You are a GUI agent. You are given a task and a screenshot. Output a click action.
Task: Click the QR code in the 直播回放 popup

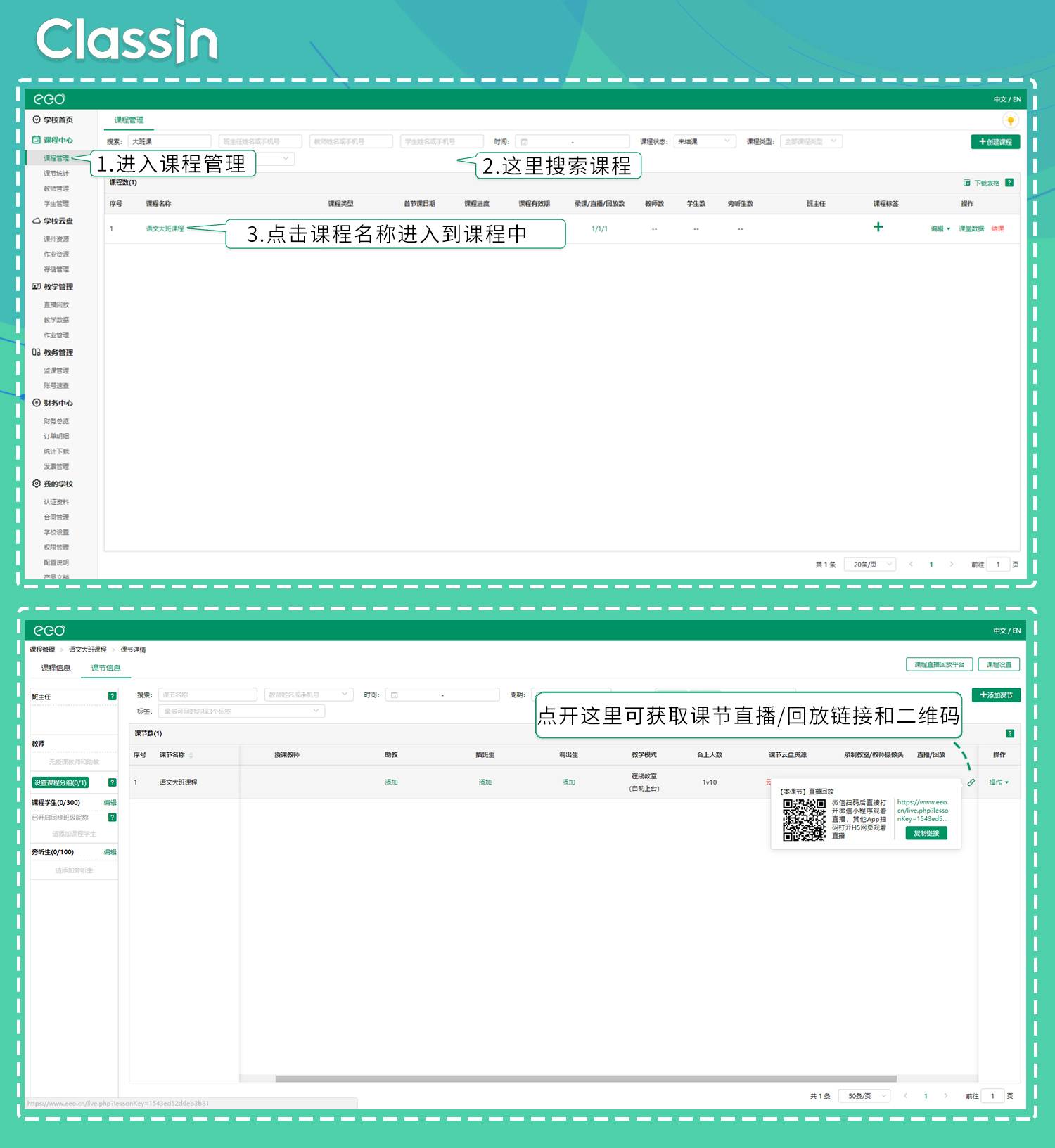click(x=805, y=820)
